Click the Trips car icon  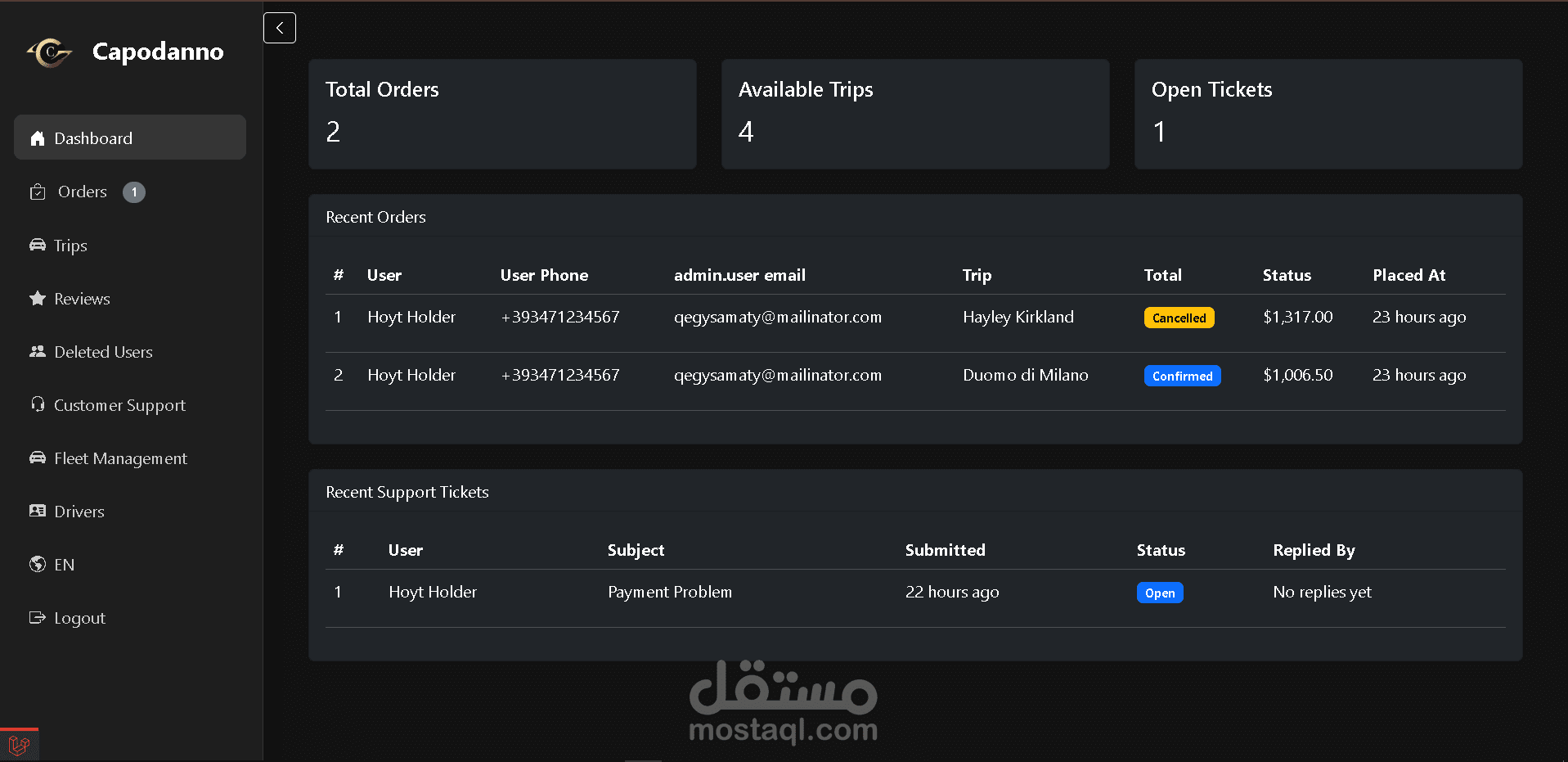[x=38, y=245]
